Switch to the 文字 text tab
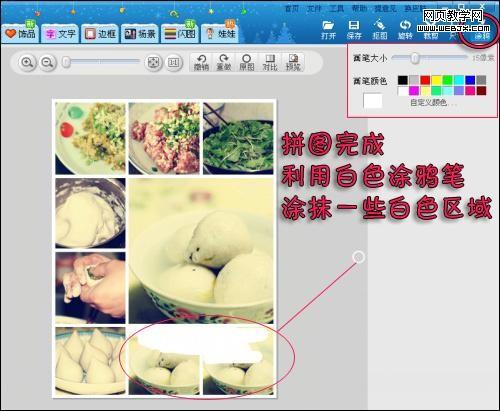500x411 pixels. click(60, 34)
